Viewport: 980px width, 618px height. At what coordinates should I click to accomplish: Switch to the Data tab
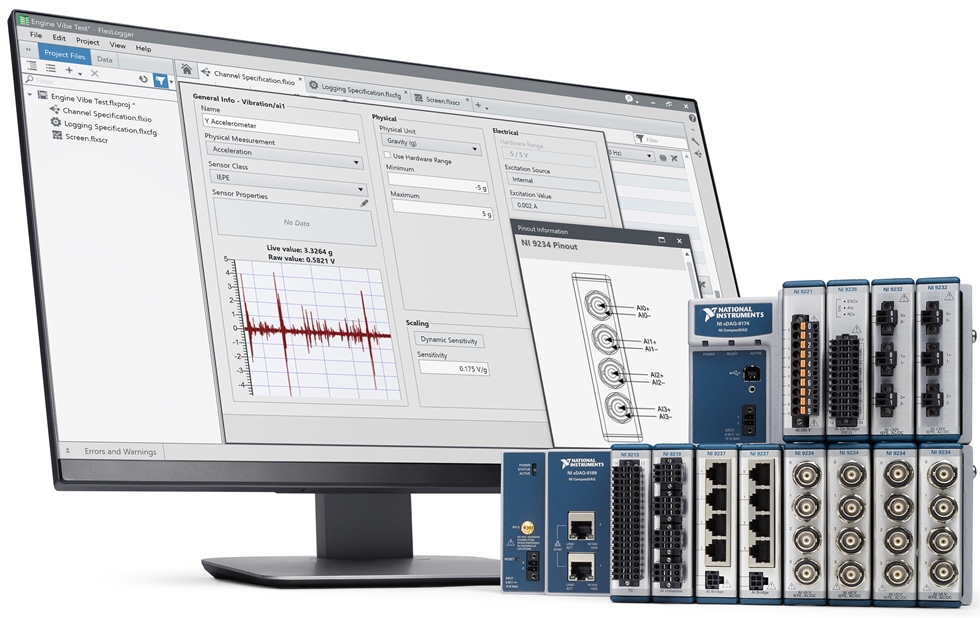click(x=104, y=60)
